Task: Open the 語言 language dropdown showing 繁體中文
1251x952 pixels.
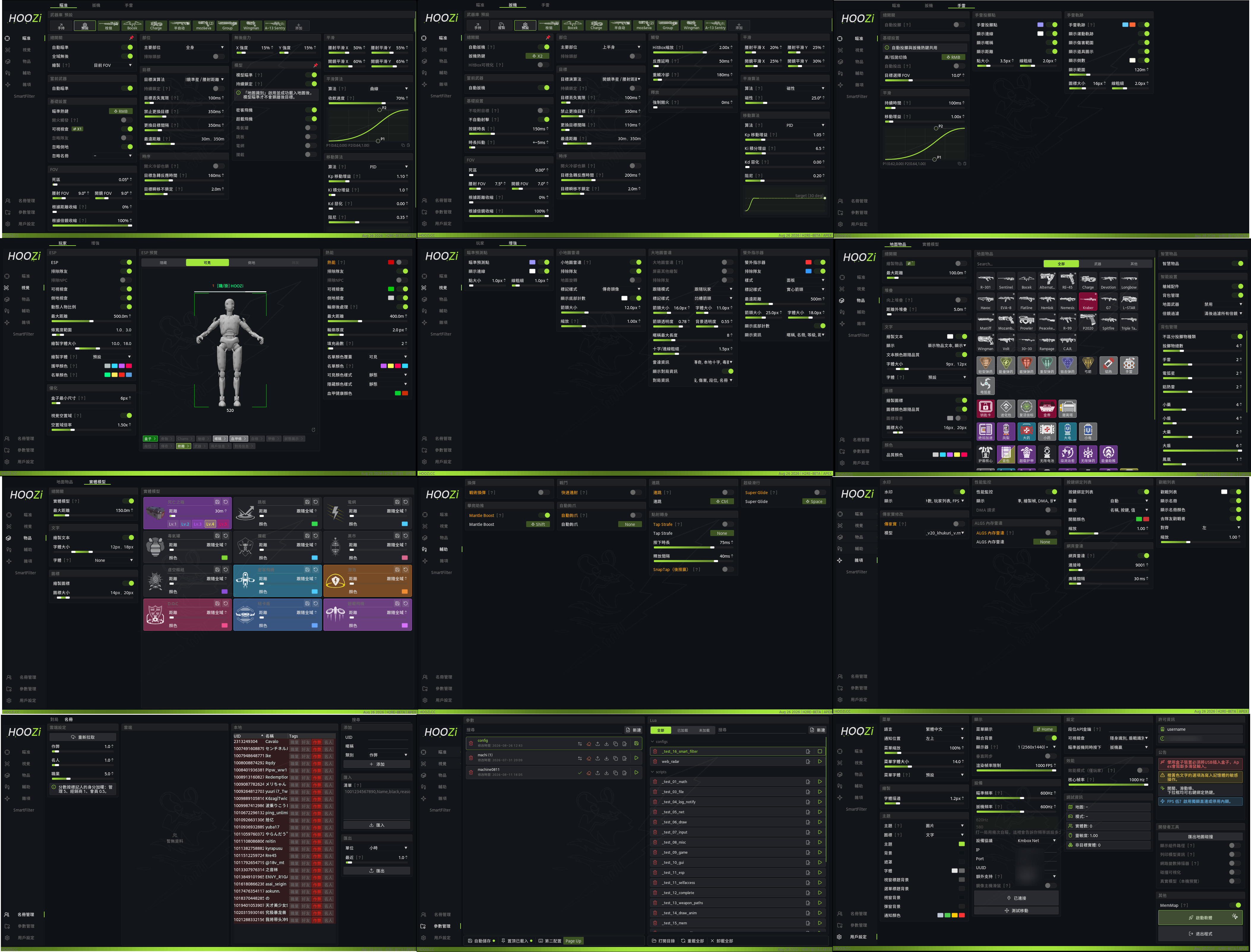Action: 945,729
